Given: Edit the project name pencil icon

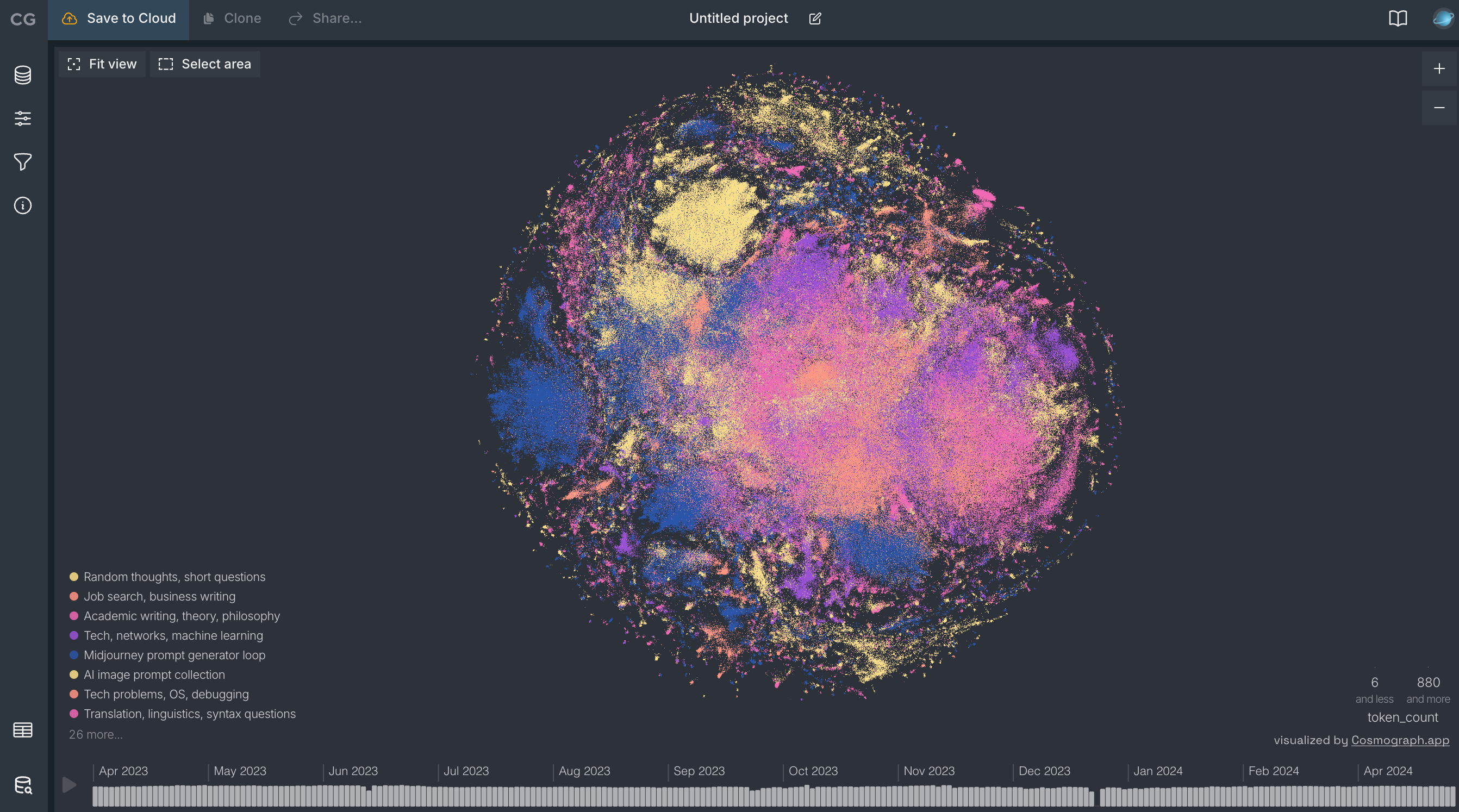Looking at the screenshot, I should pyautogui.click(x=815, y=18).
